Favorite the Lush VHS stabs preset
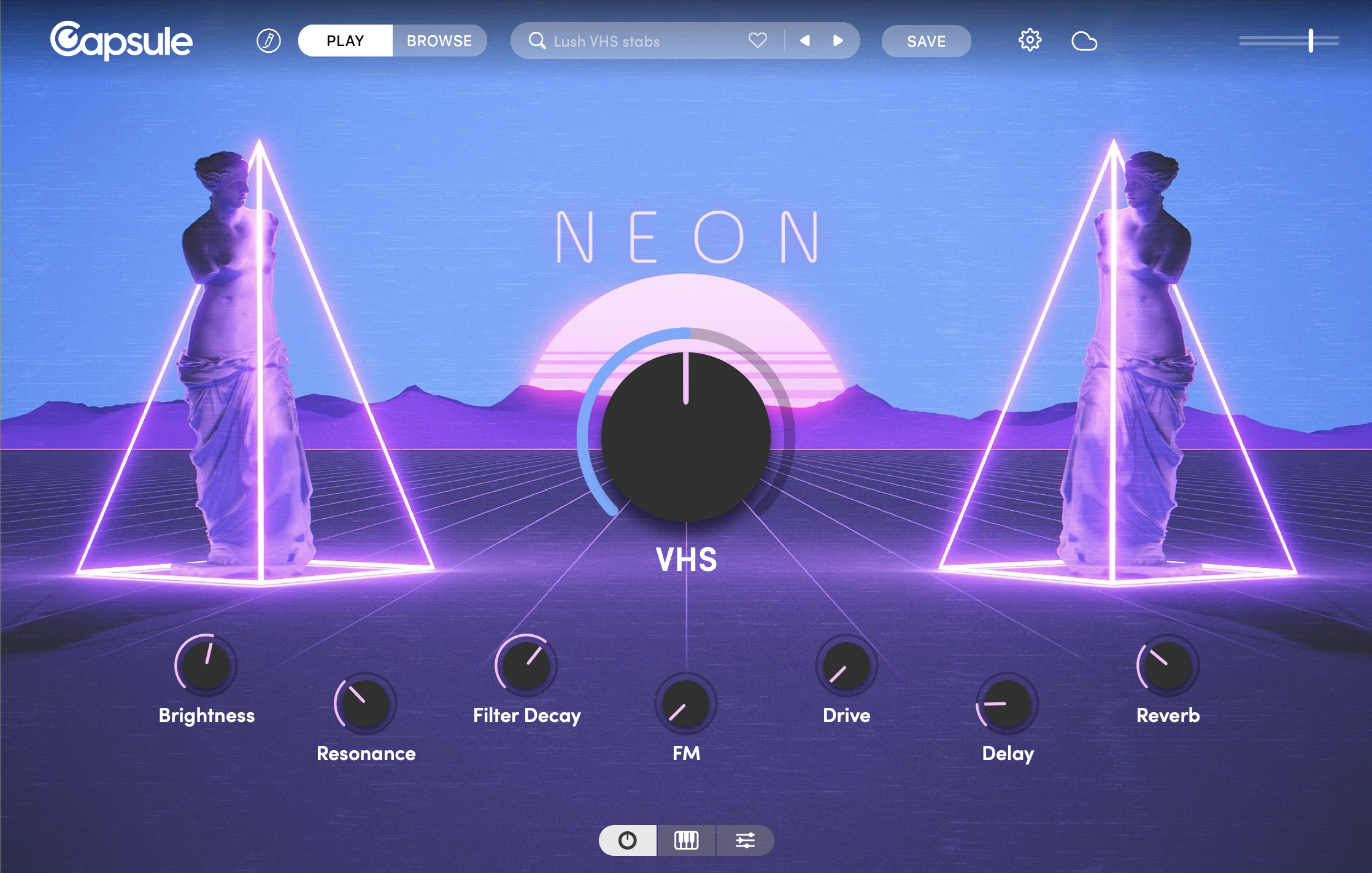The width and height of the screenshot is (1372, 873). click(x=757, y=41)
